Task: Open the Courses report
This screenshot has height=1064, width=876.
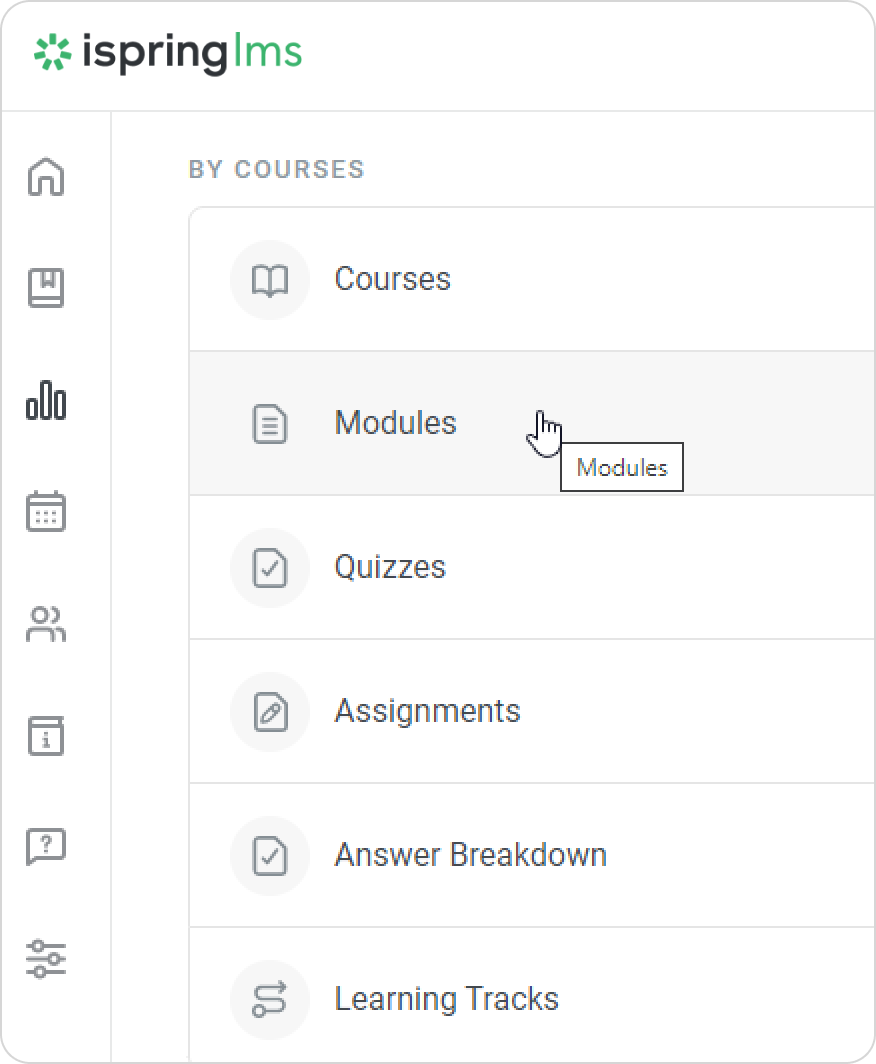Action: click(392, 279)
